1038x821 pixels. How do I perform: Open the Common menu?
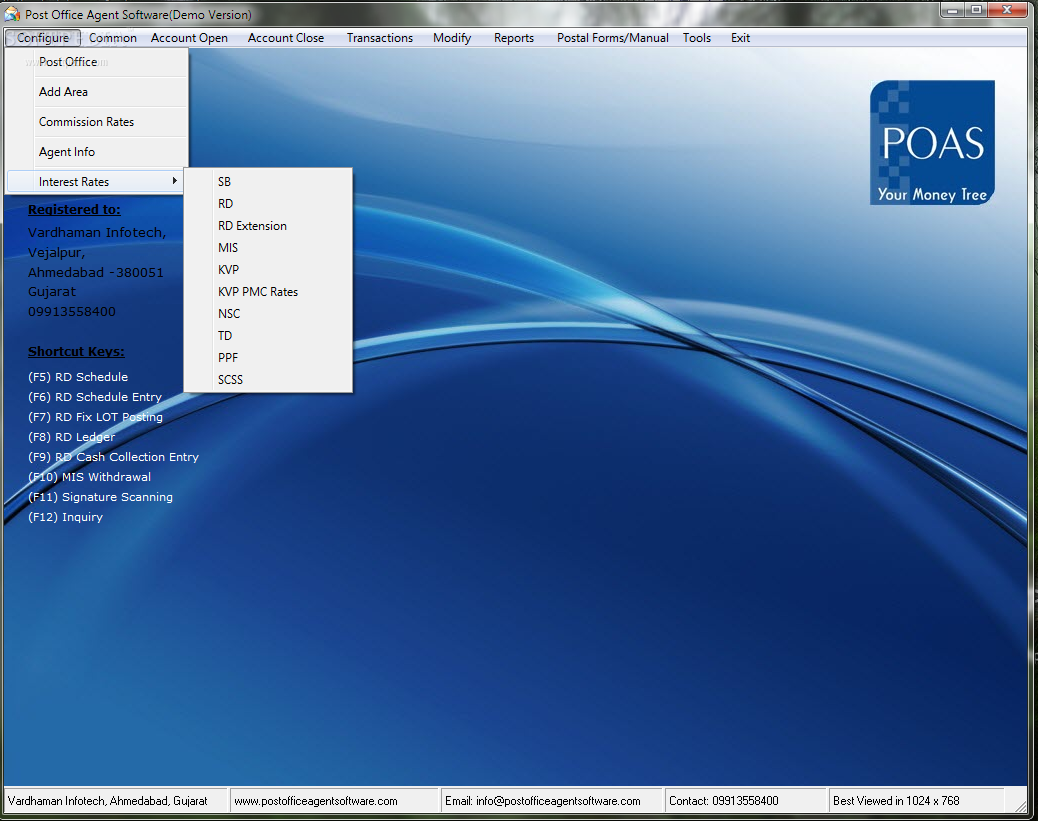tap(113, 38)
